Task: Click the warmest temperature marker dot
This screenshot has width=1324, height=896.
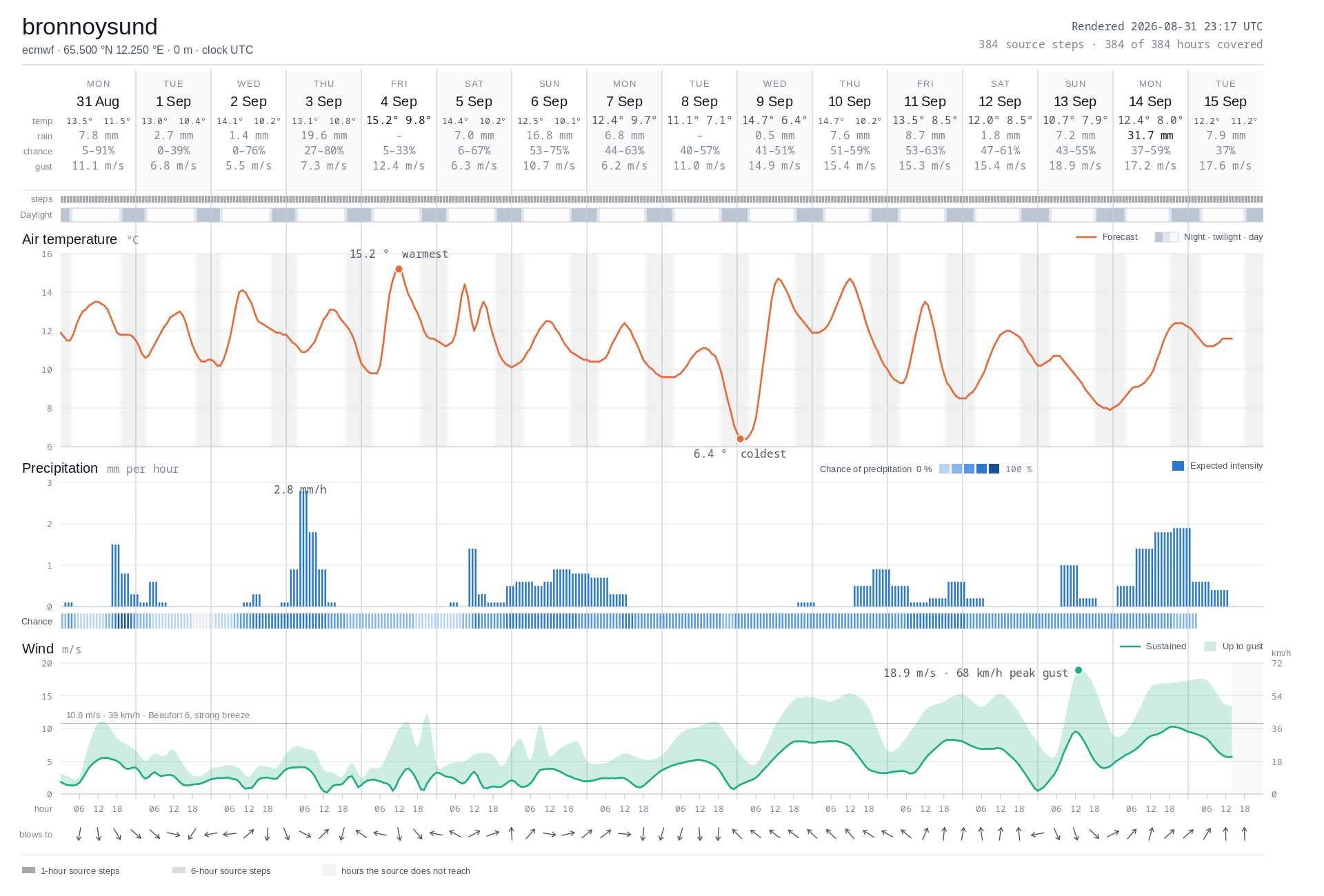Action: [x=399, y=269]
